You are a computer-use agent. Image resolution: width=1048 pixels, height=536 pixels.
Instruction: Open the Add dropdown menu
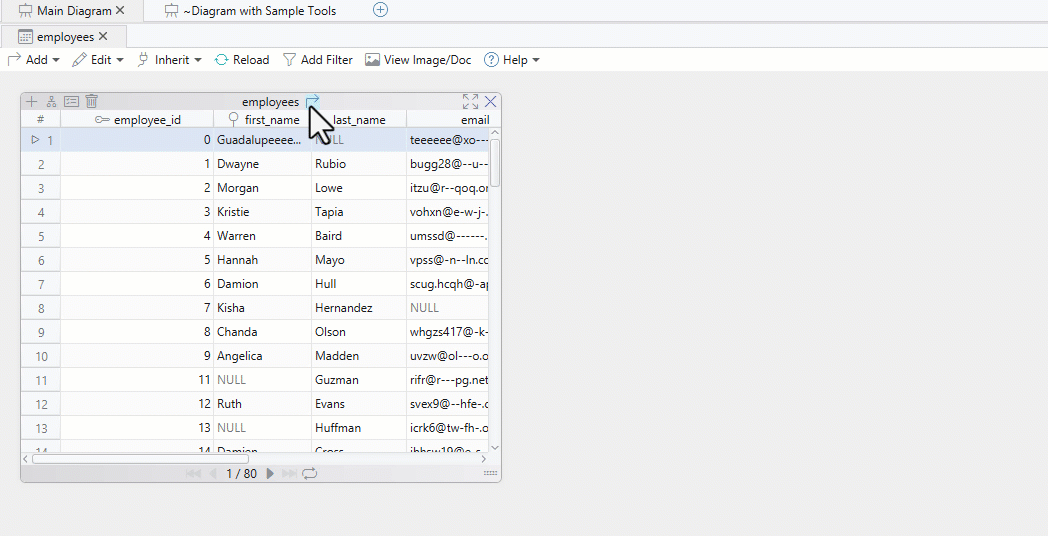click(33, 59)
